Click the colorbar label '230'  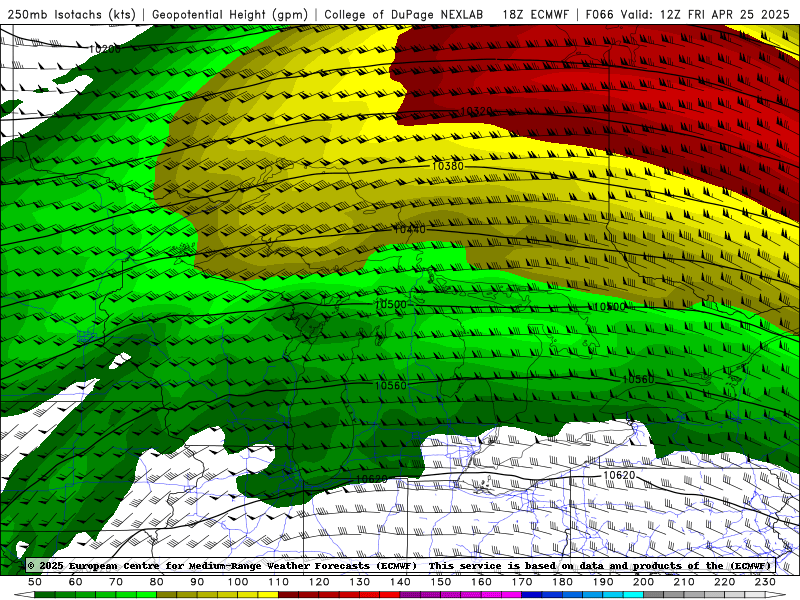tap(765, 582)
